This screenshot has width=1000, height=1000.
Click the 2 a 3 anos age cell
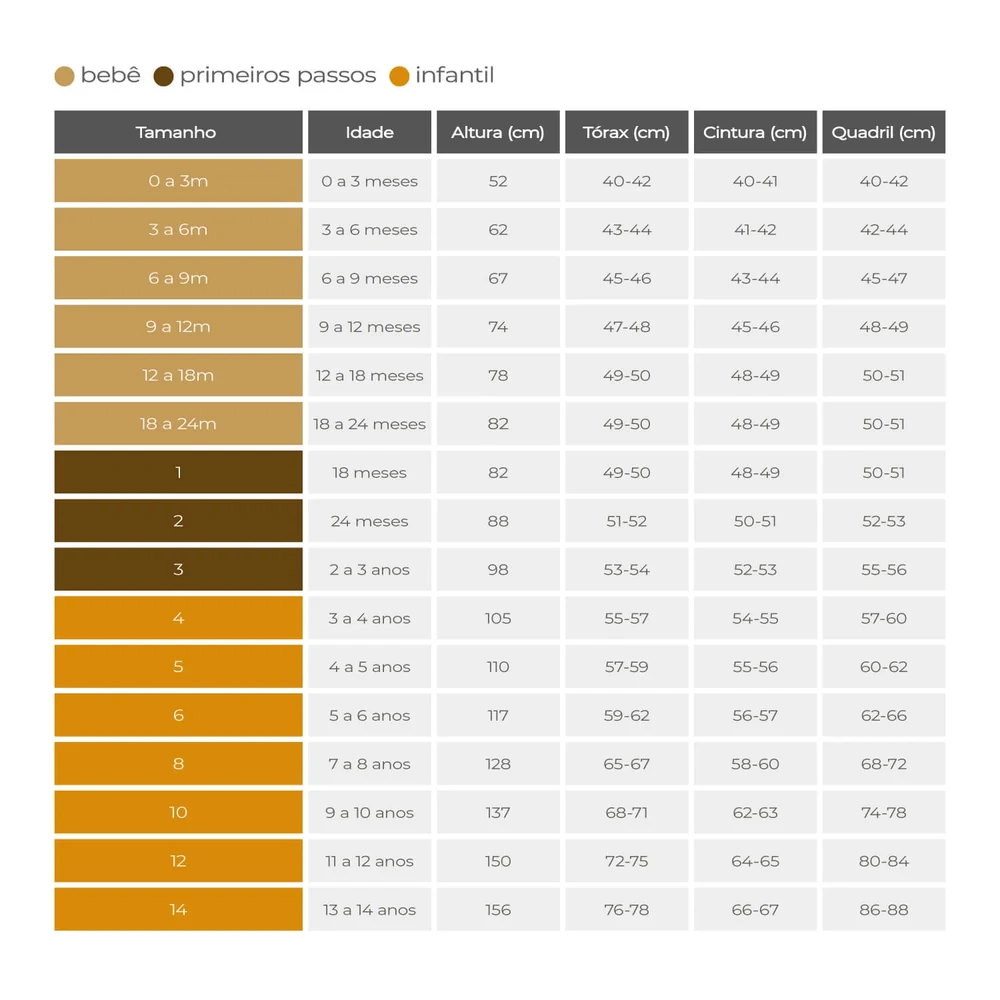(x=369, y=570)
